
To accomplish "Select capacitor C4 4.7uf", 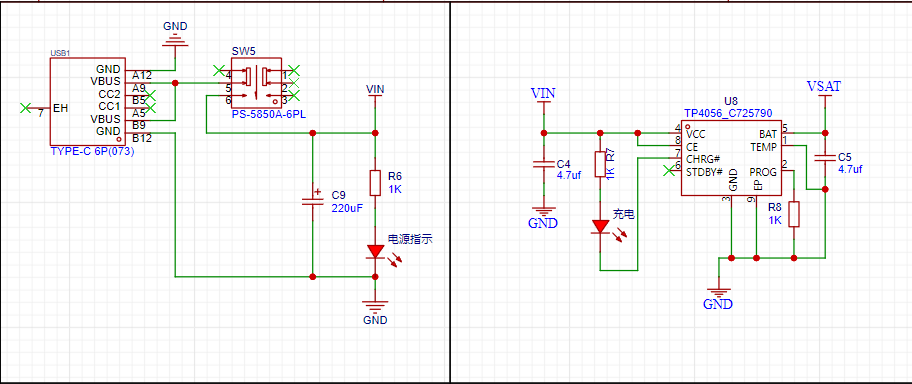I will 544,165.
